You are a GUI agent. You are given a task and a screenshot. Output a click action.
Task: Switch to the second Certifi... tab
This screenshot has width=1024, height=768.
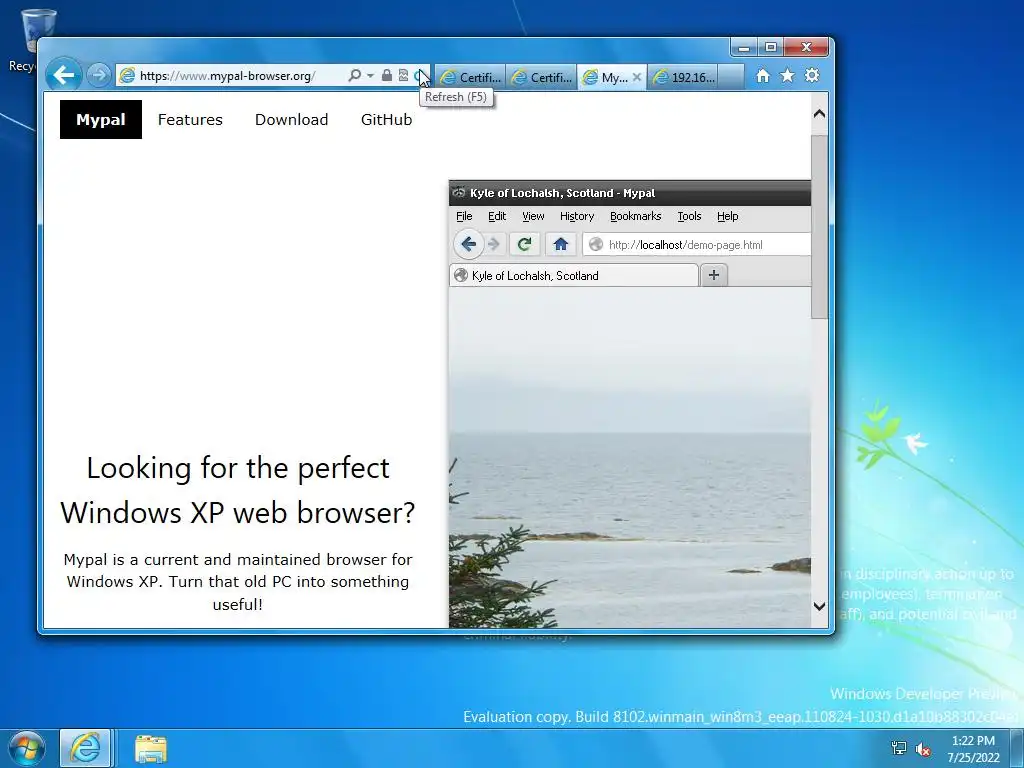coord(541,77)
